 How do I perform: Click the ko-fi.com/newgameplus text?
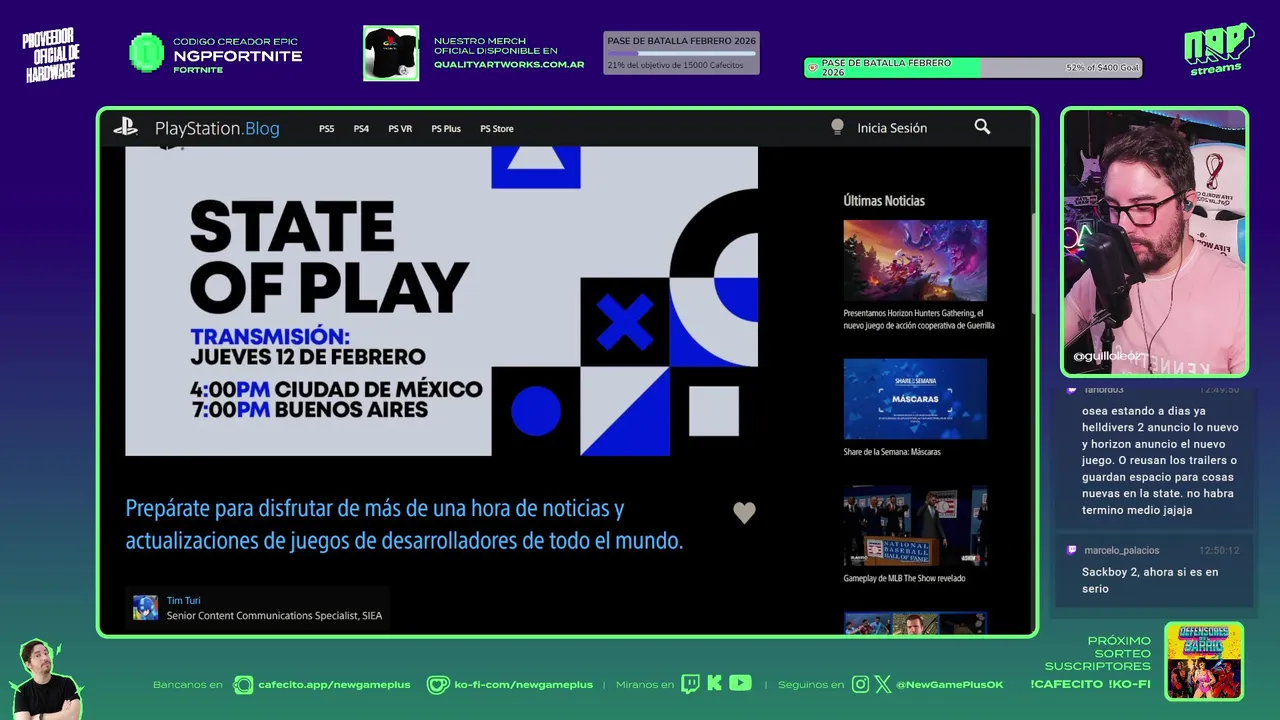[523, 685]
